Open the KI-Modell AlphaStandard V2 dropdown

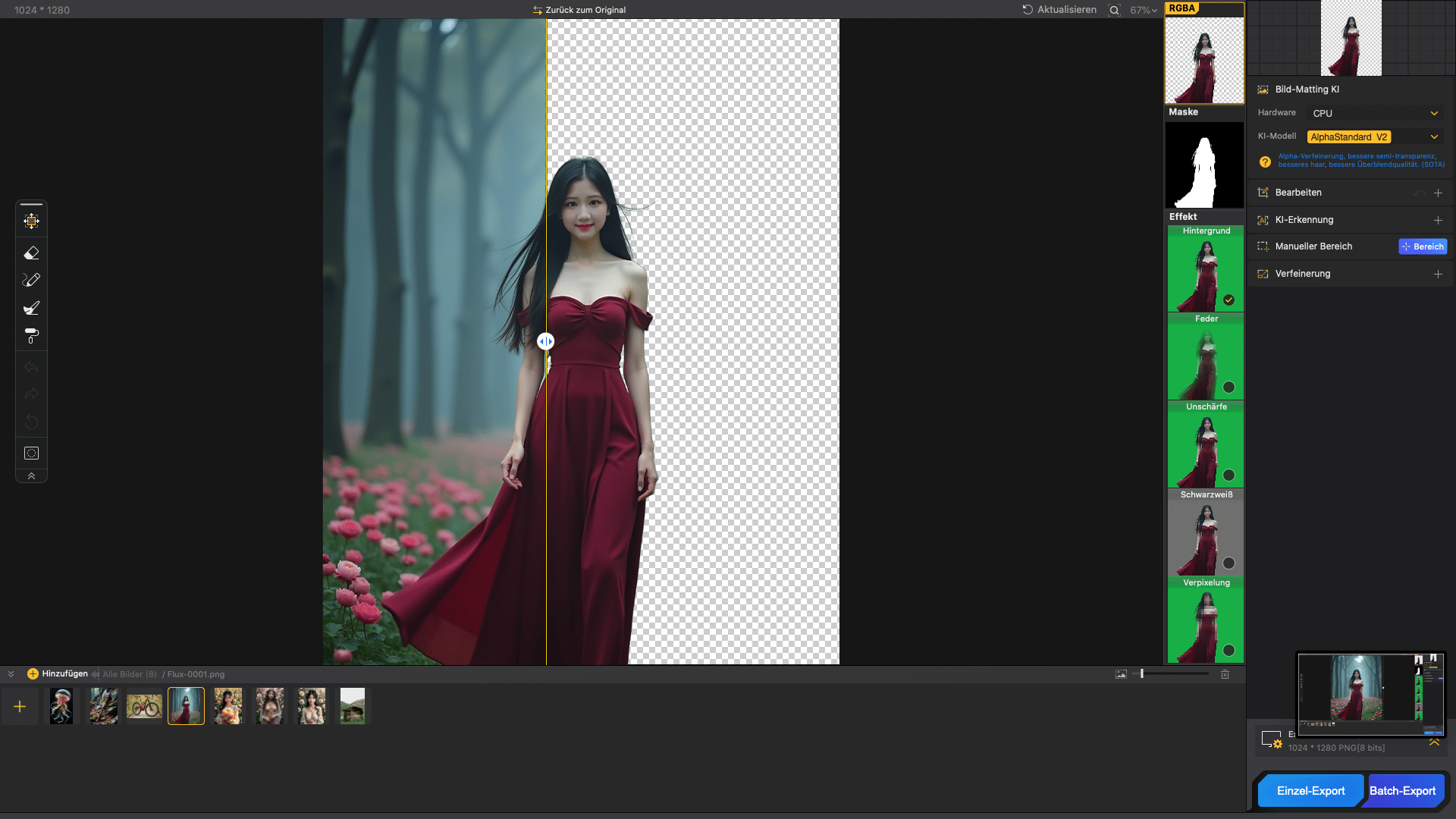pyautogui.click(x=1374, y=137)
